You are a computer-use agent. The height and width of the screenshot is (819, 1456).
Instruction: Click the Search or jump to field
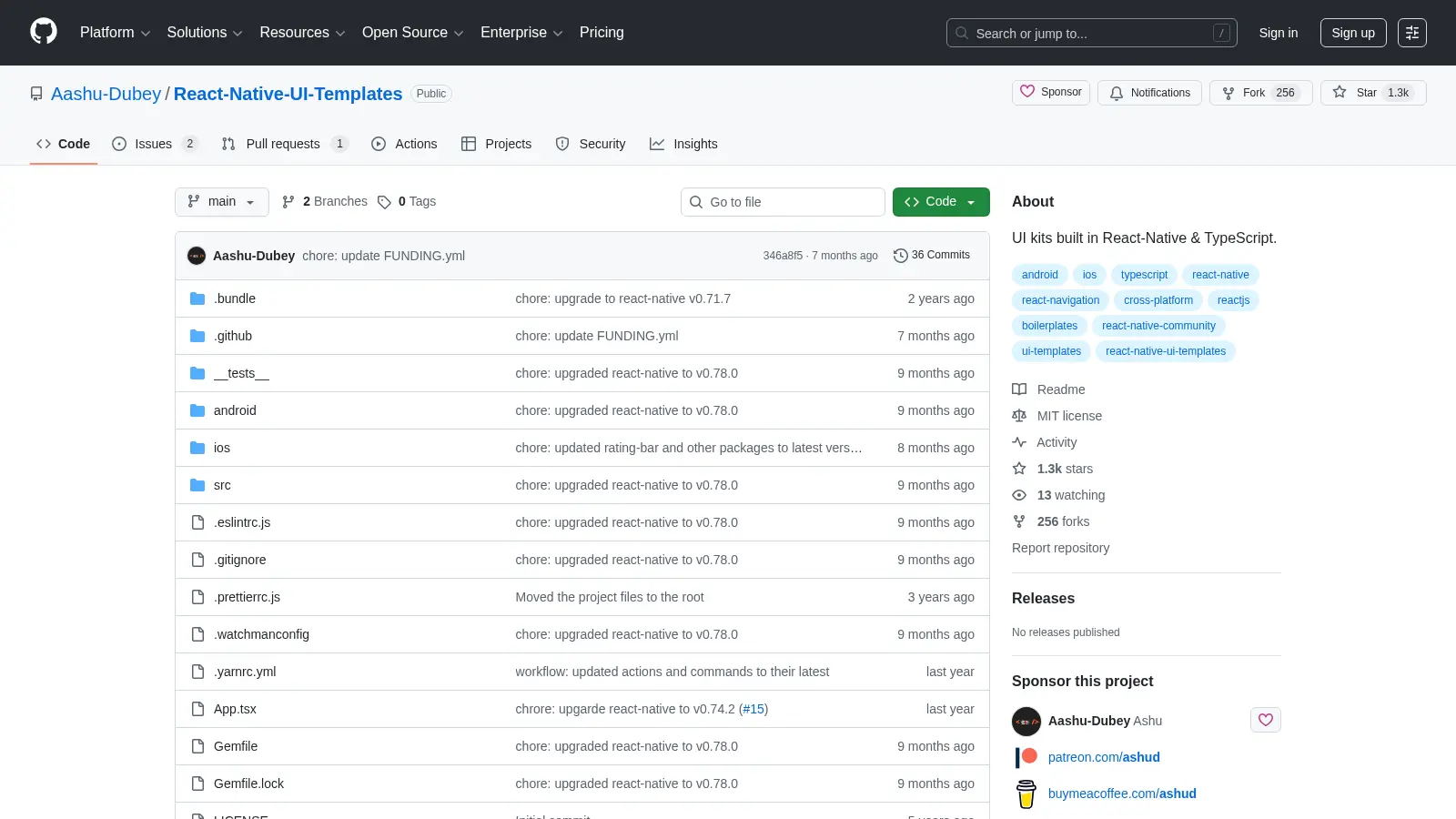(1091, 33)
